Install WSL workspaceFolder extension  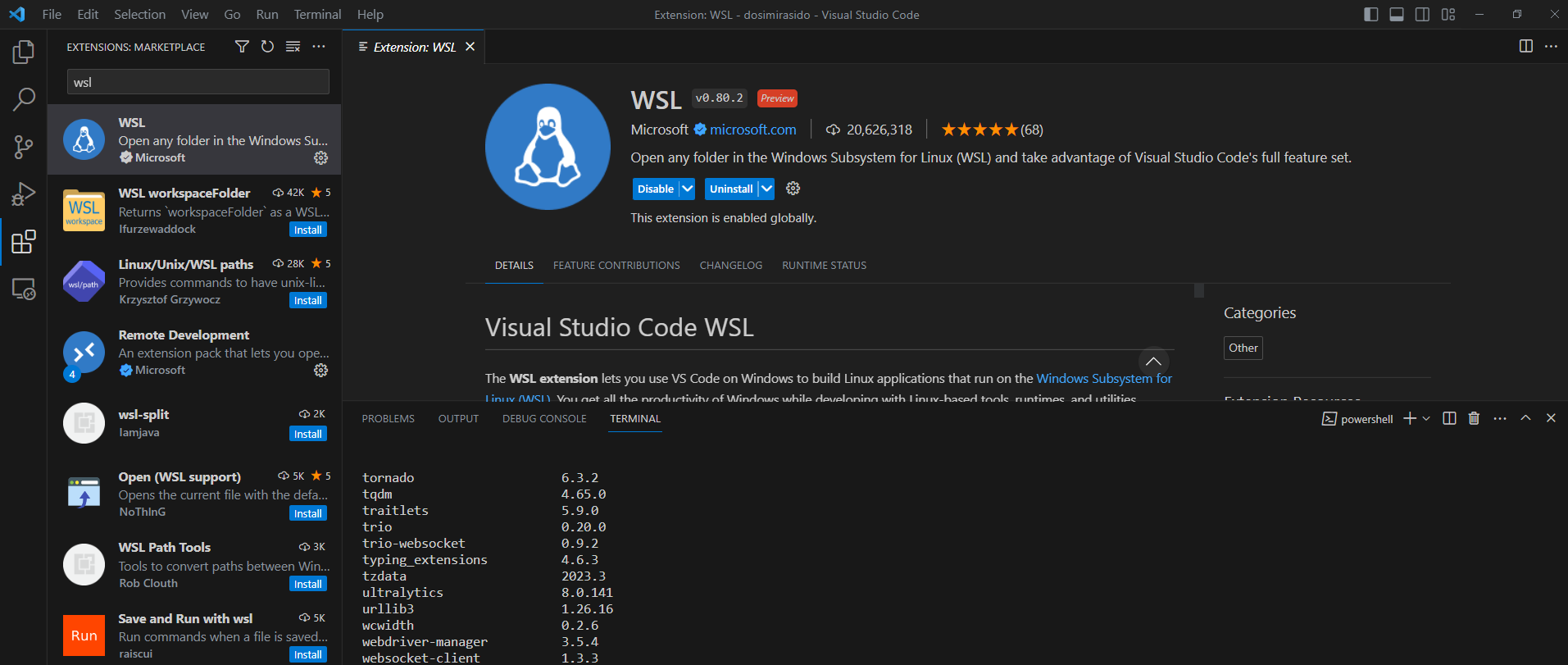click(x=308, y=230)
